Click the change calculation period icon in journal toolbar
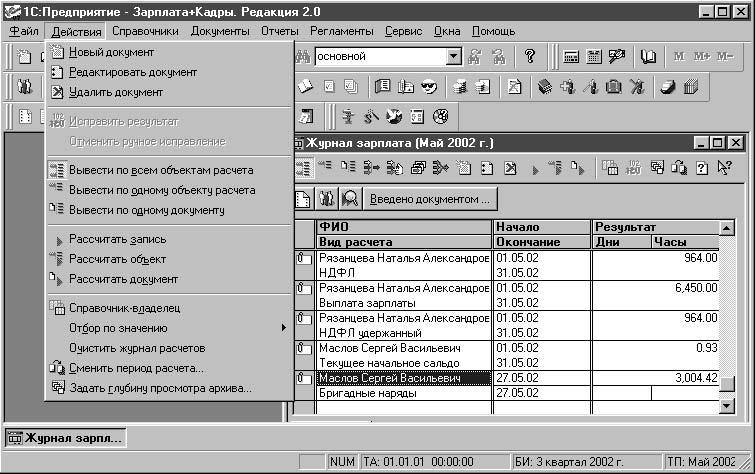The width and height of the screenshot is (755, 474). pyautogui.click(x=679, y=168)
